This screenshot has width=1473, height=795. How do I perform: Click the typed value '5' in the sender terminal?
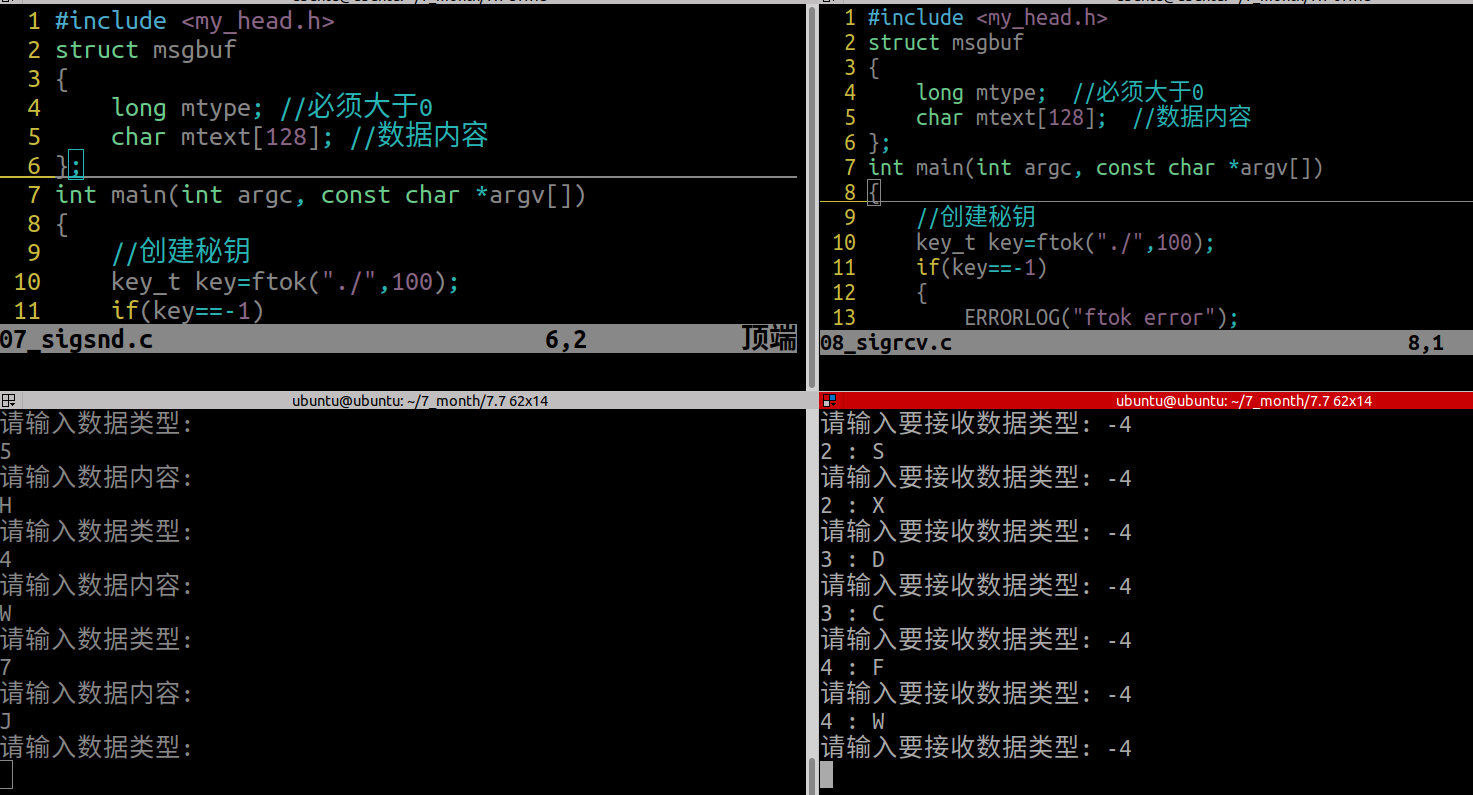[6, 451]
